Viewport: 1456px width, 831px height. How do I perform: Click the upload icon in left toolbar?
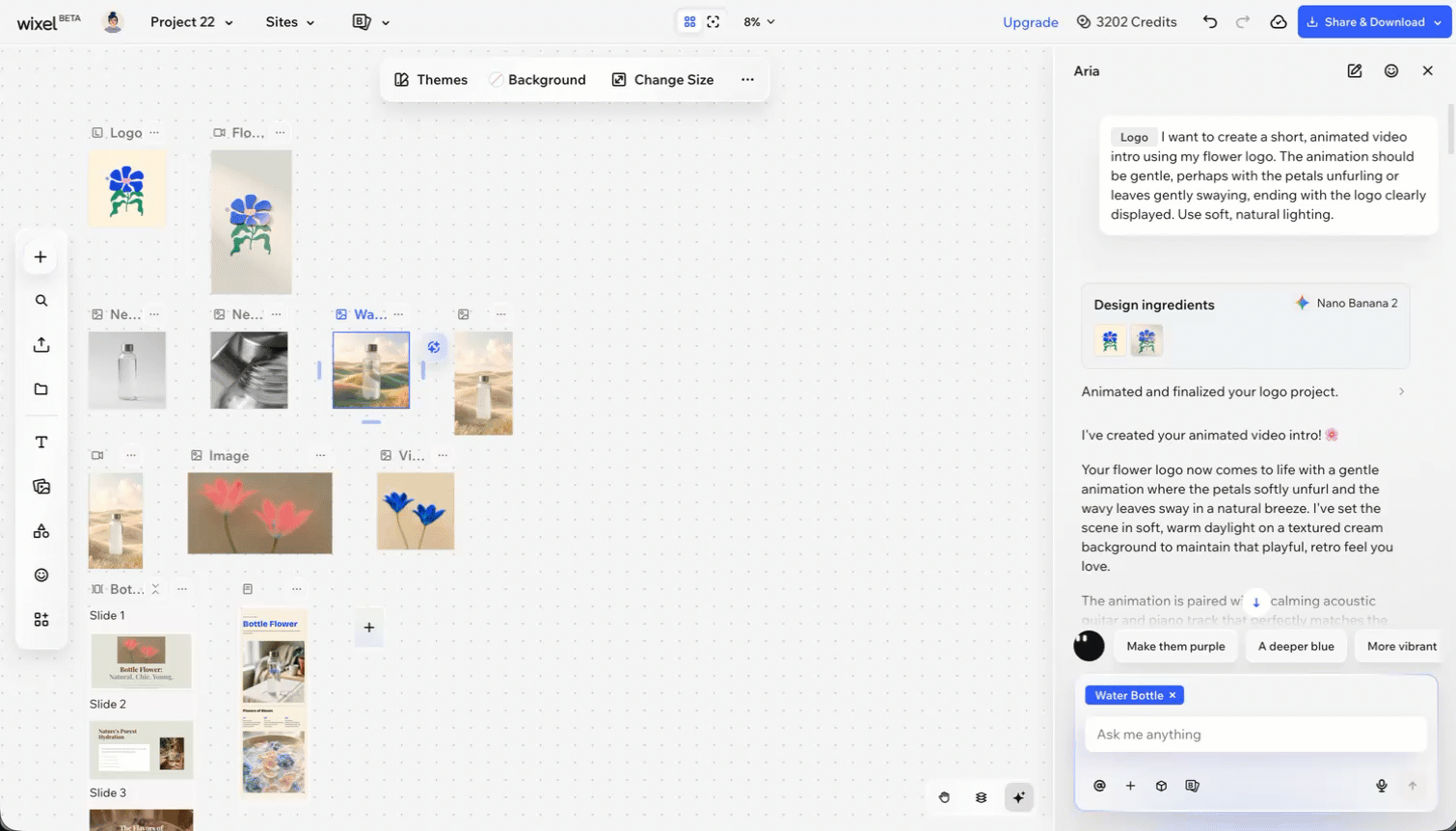point(40,345)
